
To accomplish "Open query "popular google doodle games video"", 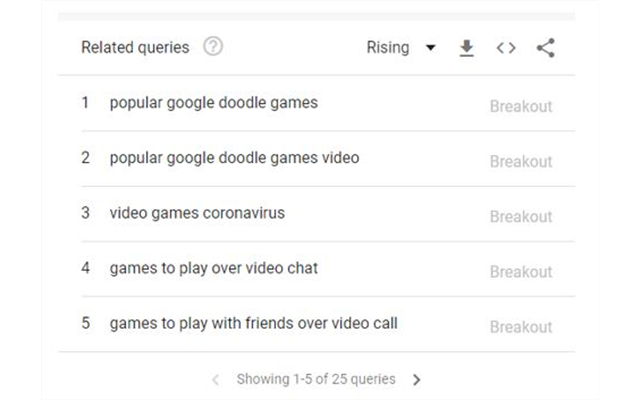I will 234,158.
